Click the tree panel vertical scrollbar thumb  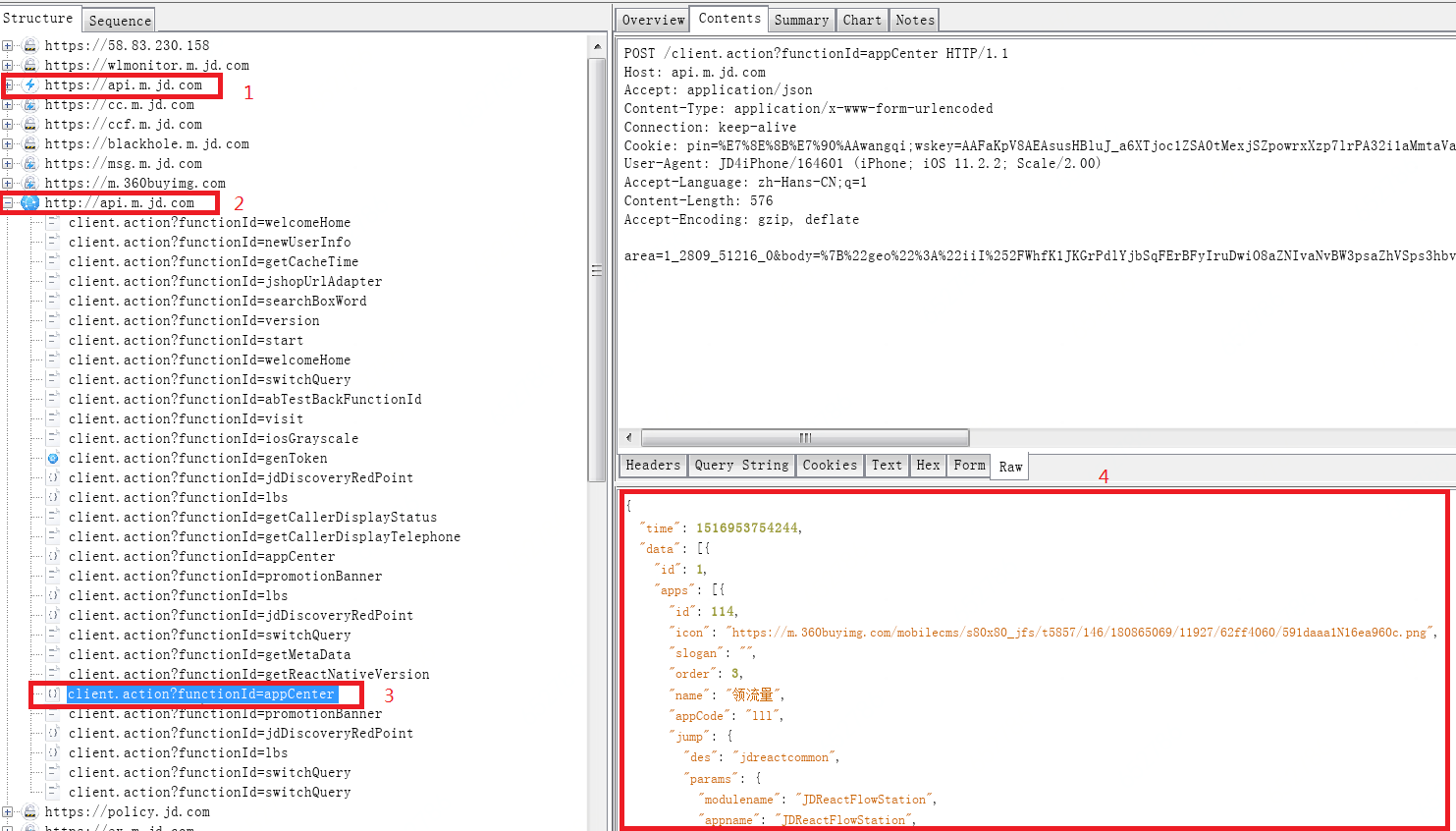click(x=597, y=269)
